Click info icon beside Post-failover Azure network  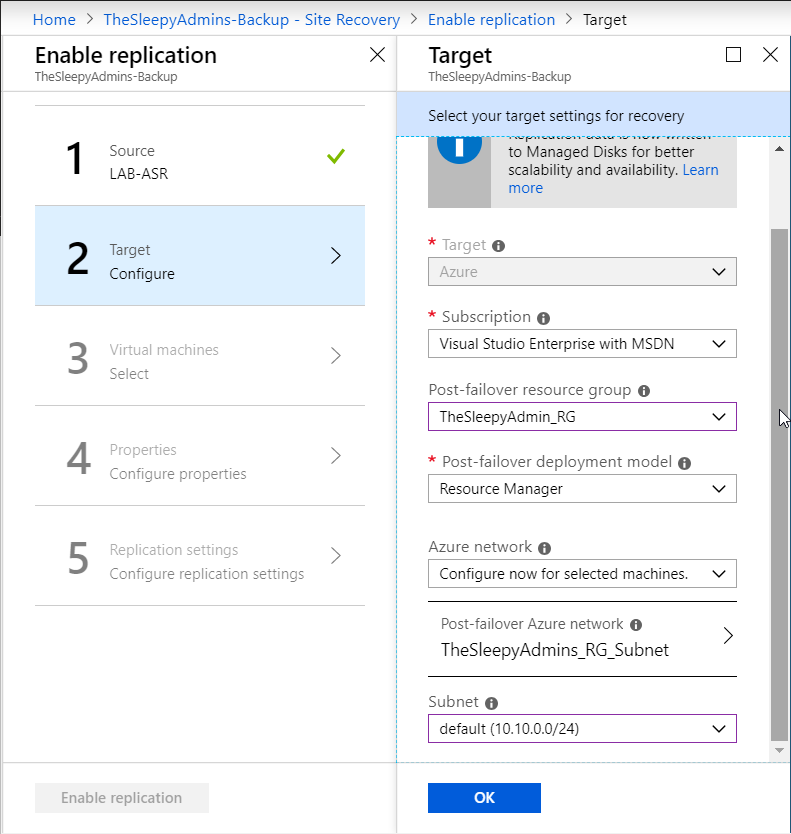(636, 625)
